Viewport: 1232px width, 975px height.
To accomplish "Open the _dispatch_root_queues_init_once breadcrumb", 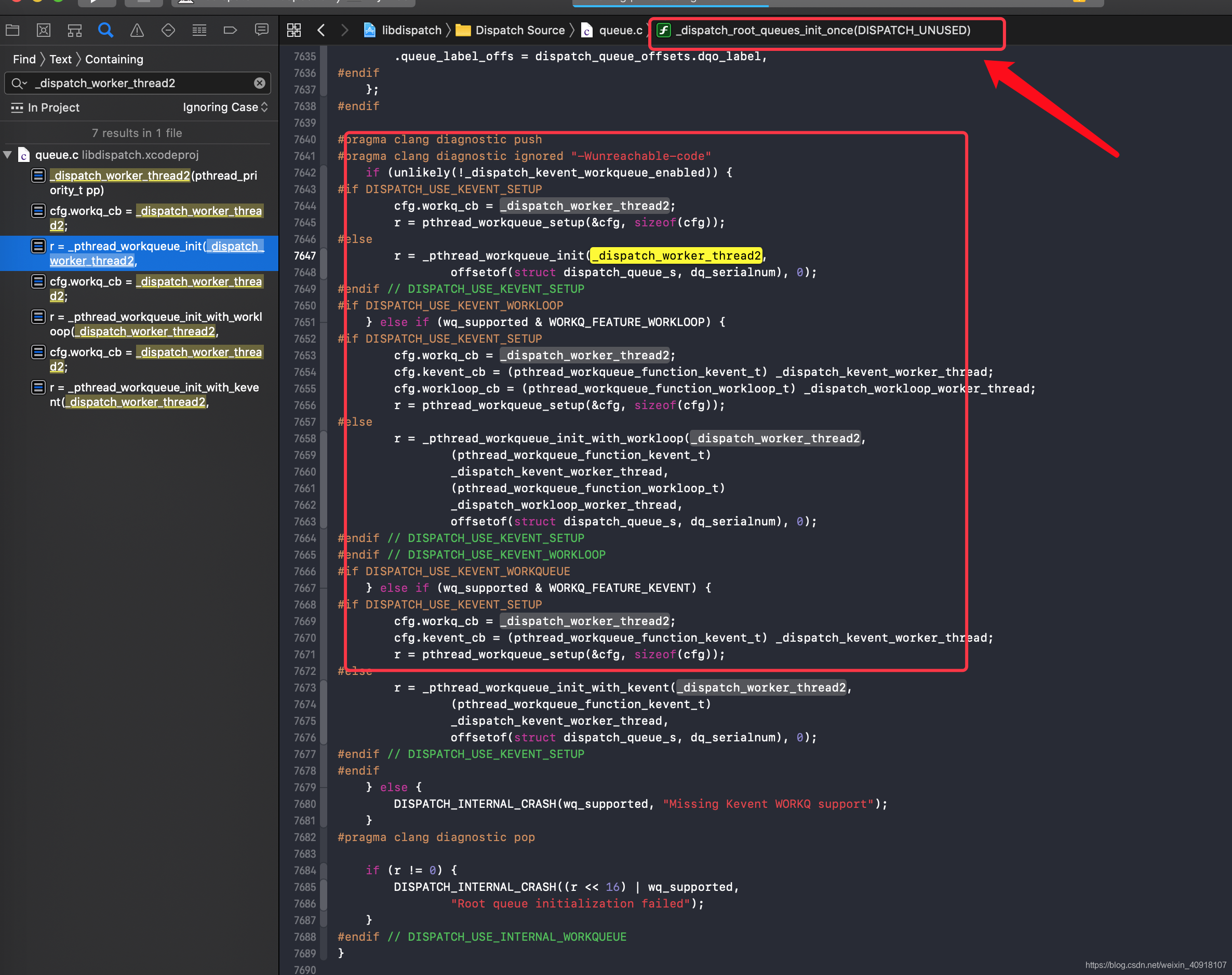I will click(823, 30).
